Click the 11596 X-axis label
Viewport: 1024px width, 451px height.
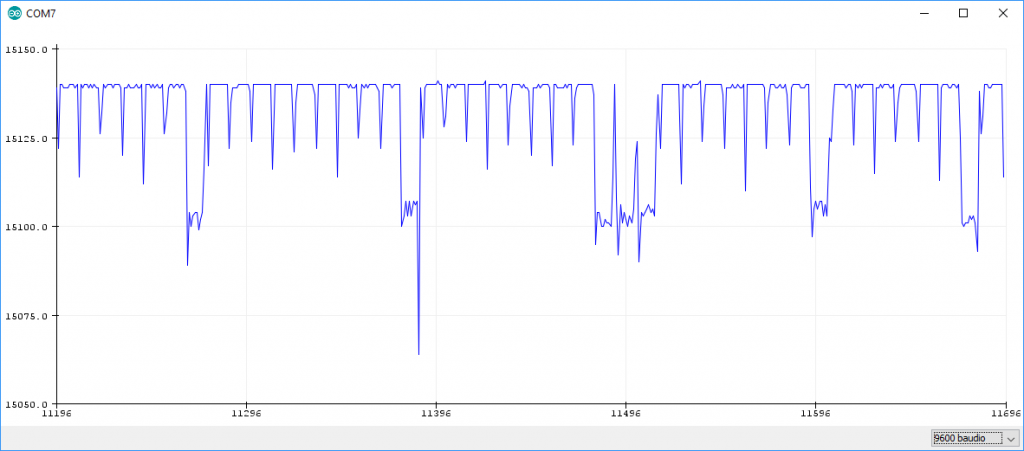pos(816,414)
